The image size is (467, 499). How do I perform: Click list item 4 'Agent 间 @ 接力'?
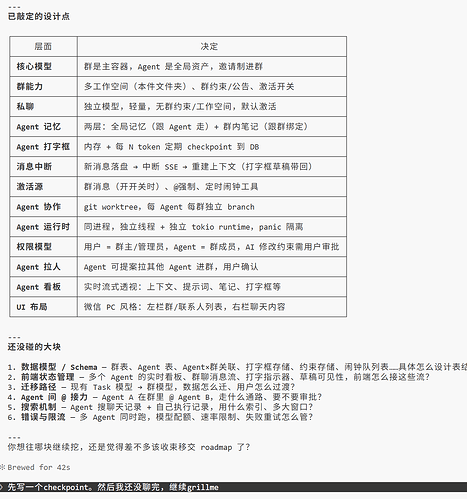click(165, 397)
